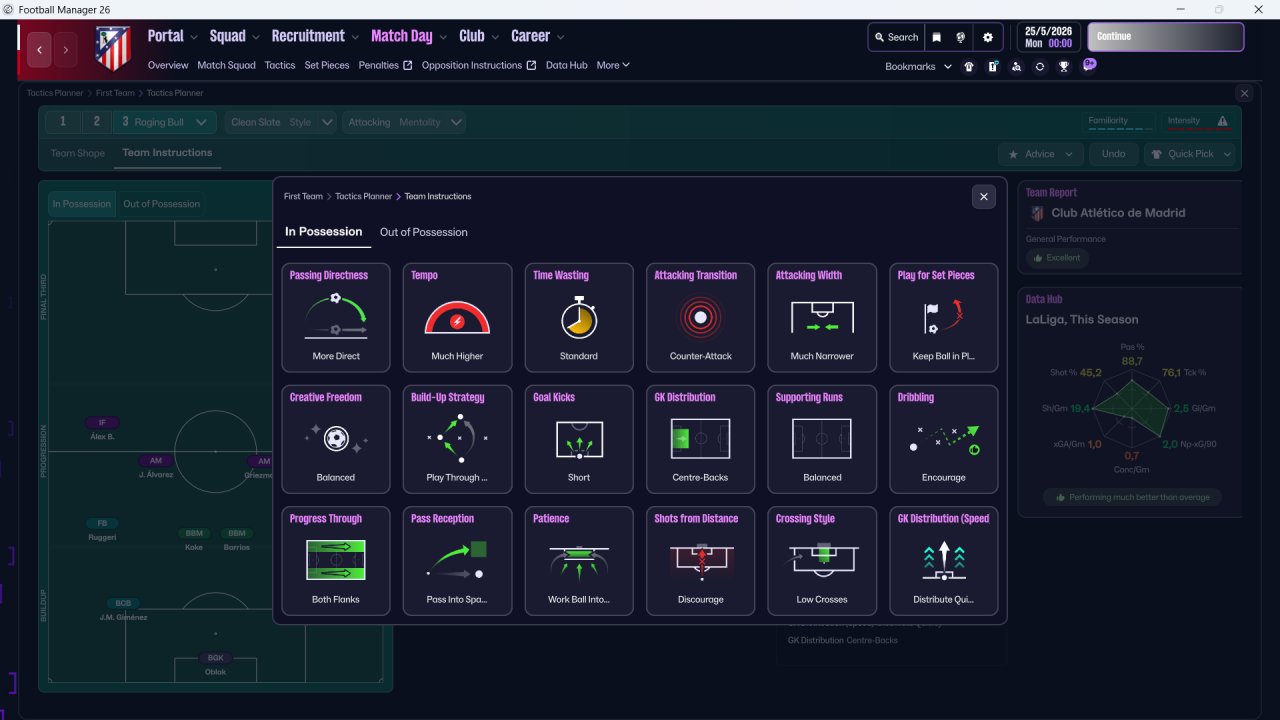1280x720 pixels.
Task: Open the Set Pieces page
Action: coord(327,65)
